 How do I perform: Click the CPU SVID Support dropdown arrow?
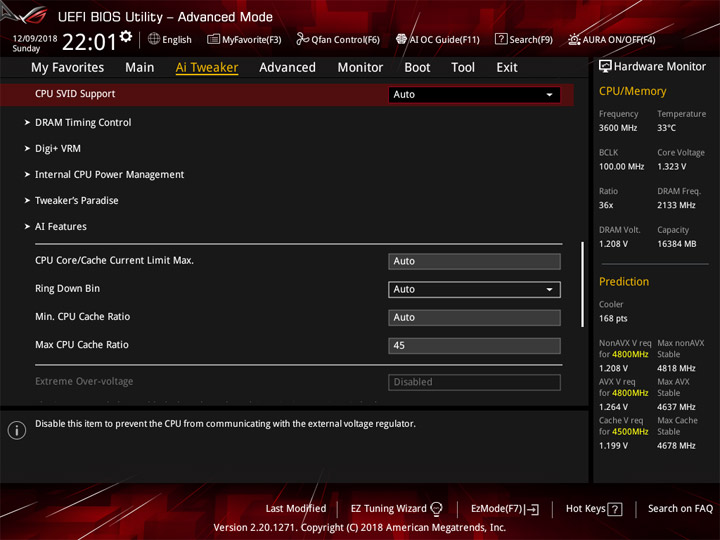pos(549,95)
